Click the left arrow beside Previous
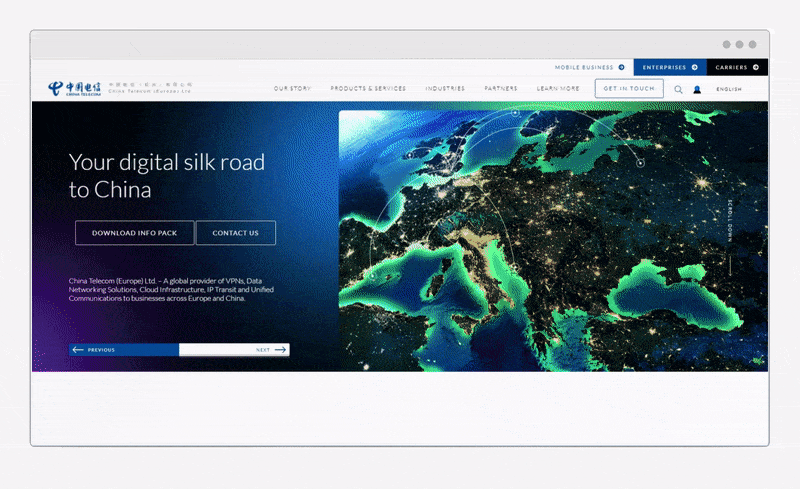800x489 pixels. [78, 350]
